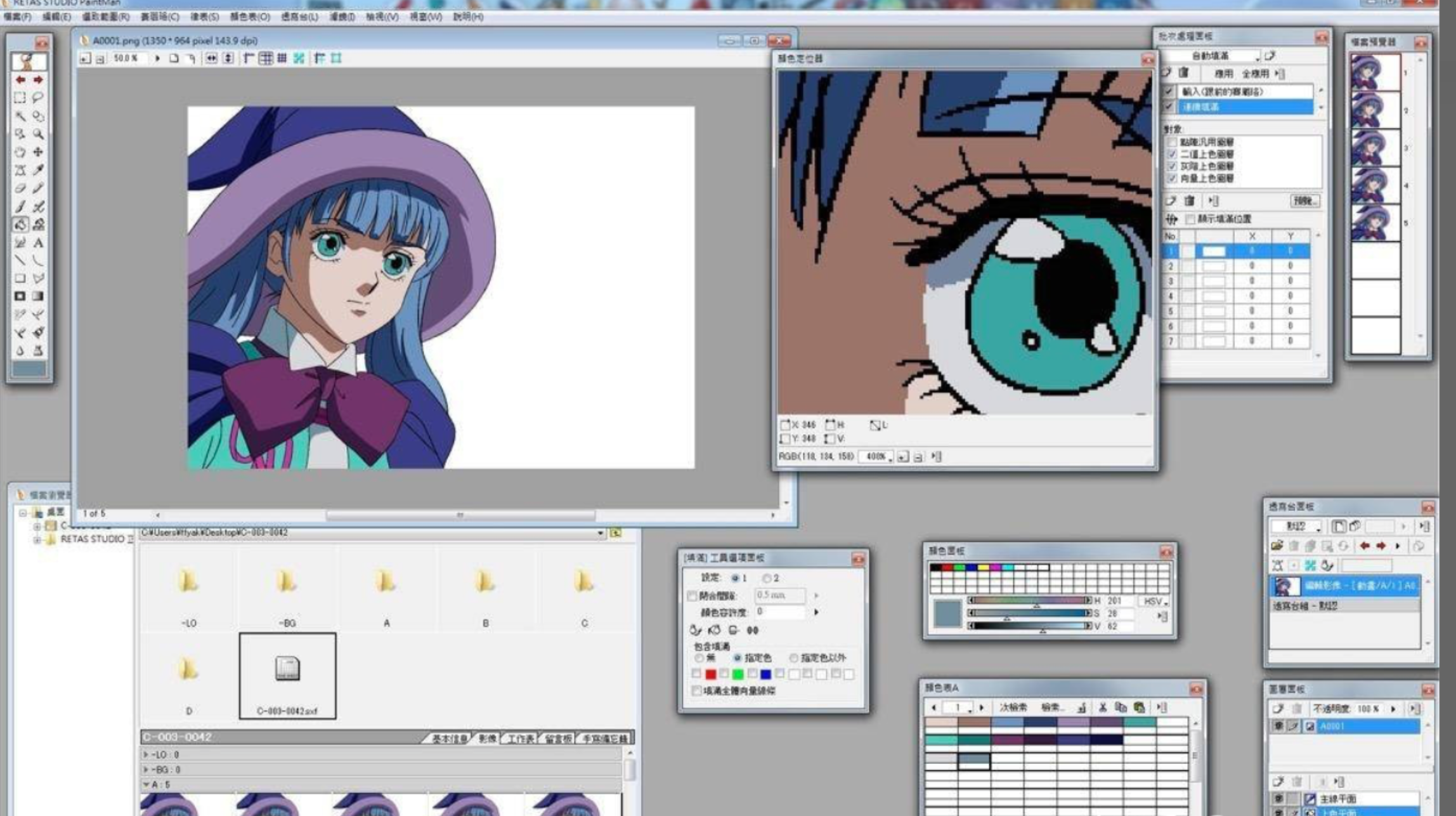1456x816 pixels.
Task: Toggle the grid display icon in A0001 toolbar
Action: 282,58
